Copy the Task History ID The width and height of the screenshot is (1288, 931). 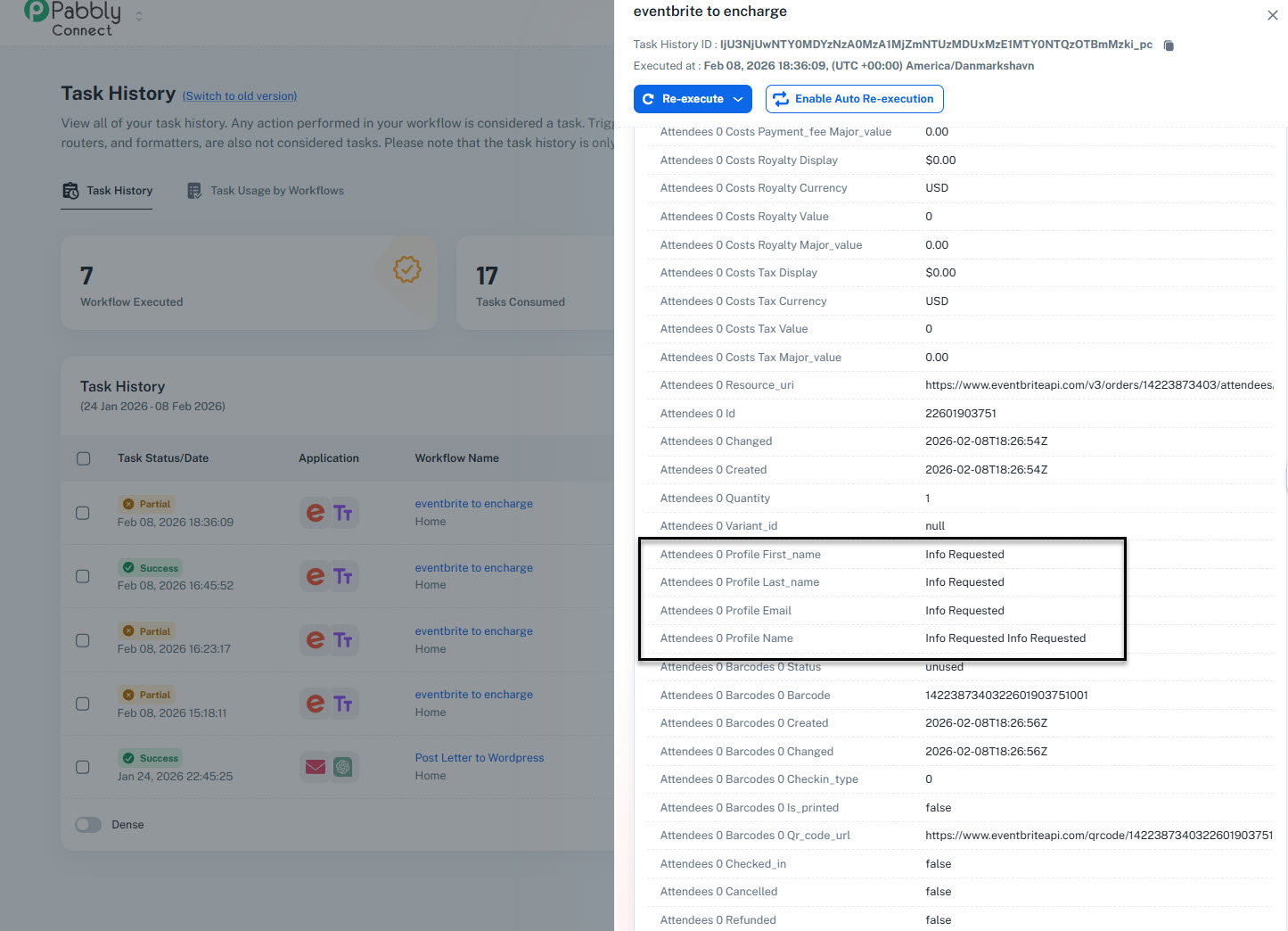[1169, 45]
